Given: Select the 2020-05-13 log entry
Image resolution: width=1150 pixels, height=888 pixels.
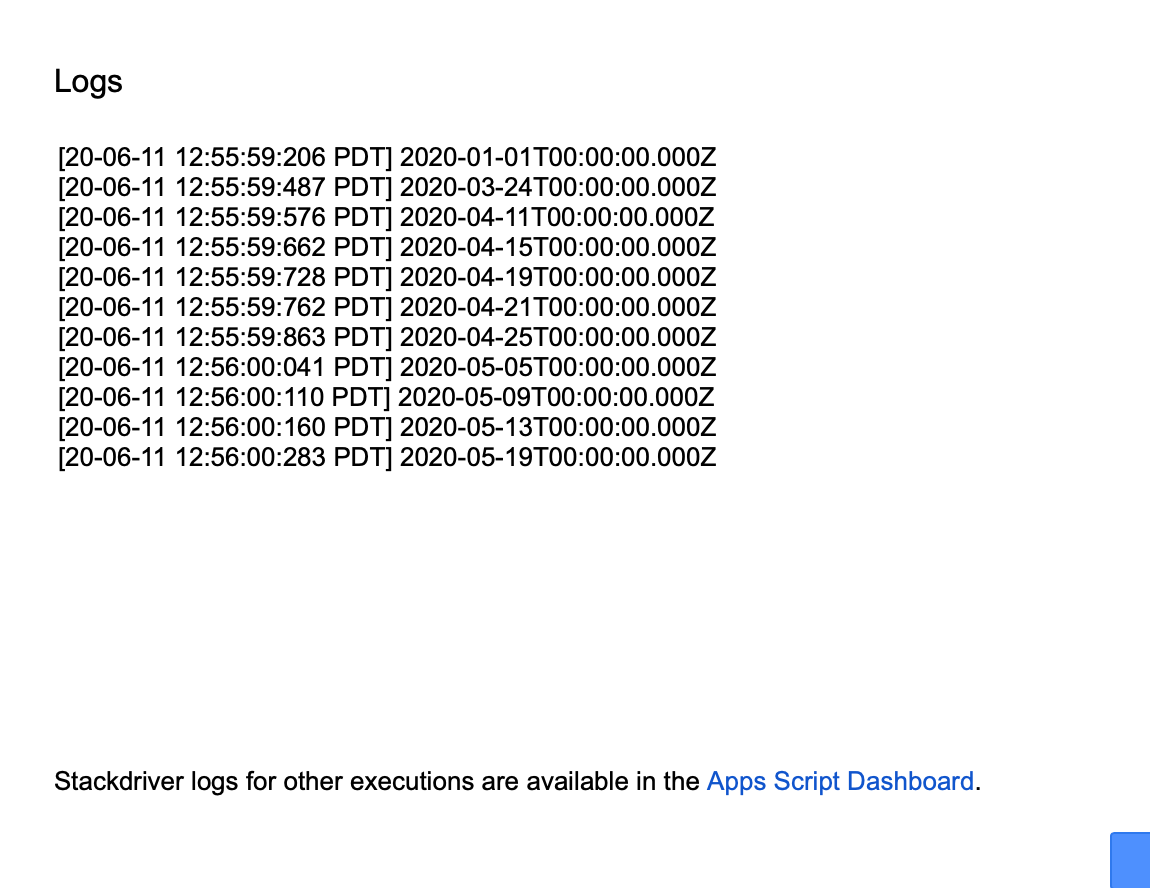Looking at the screenshot, I should (x=386, y=427).
